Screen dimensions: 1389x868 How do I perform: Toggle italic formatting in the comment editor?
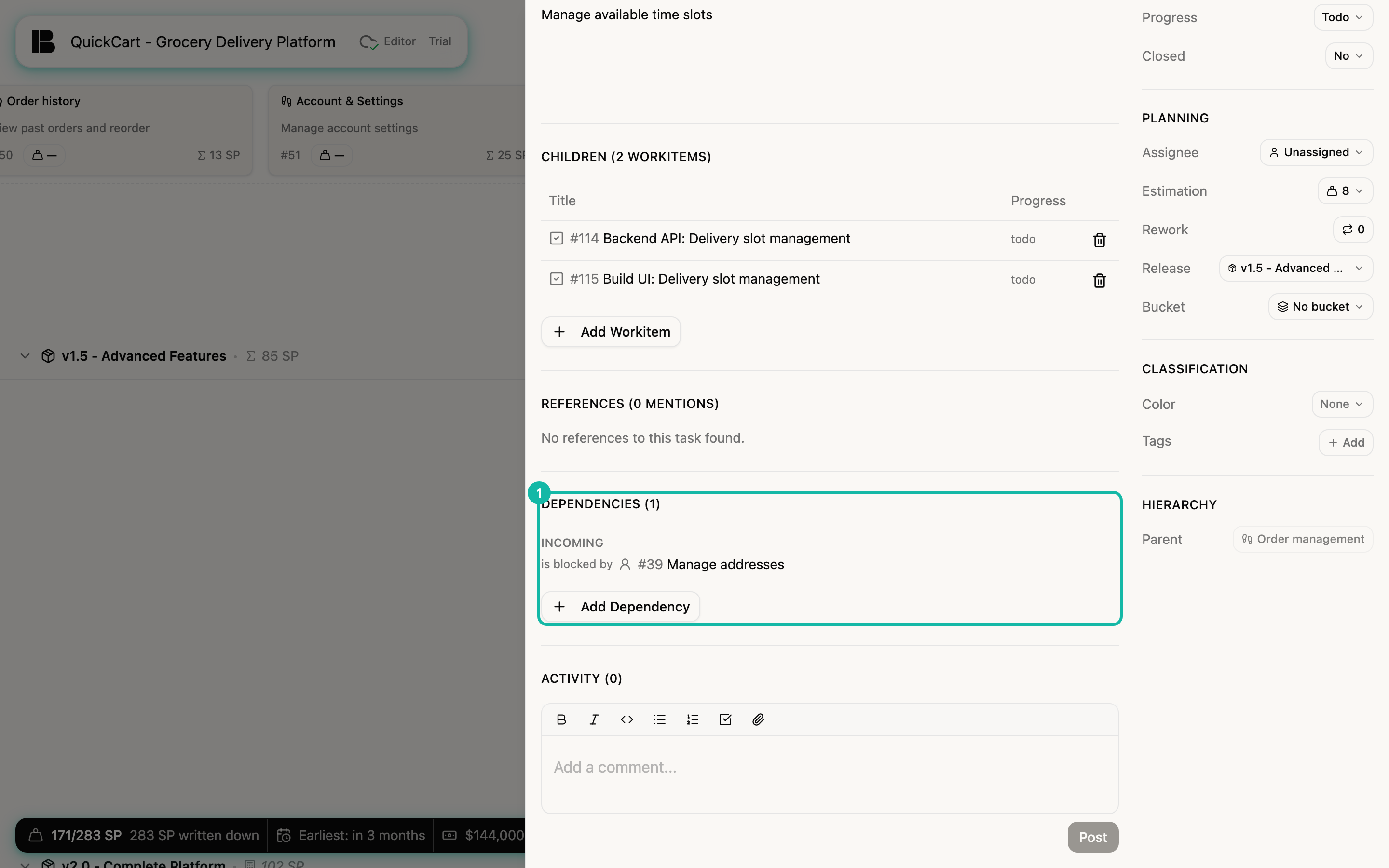coord(594,719)
